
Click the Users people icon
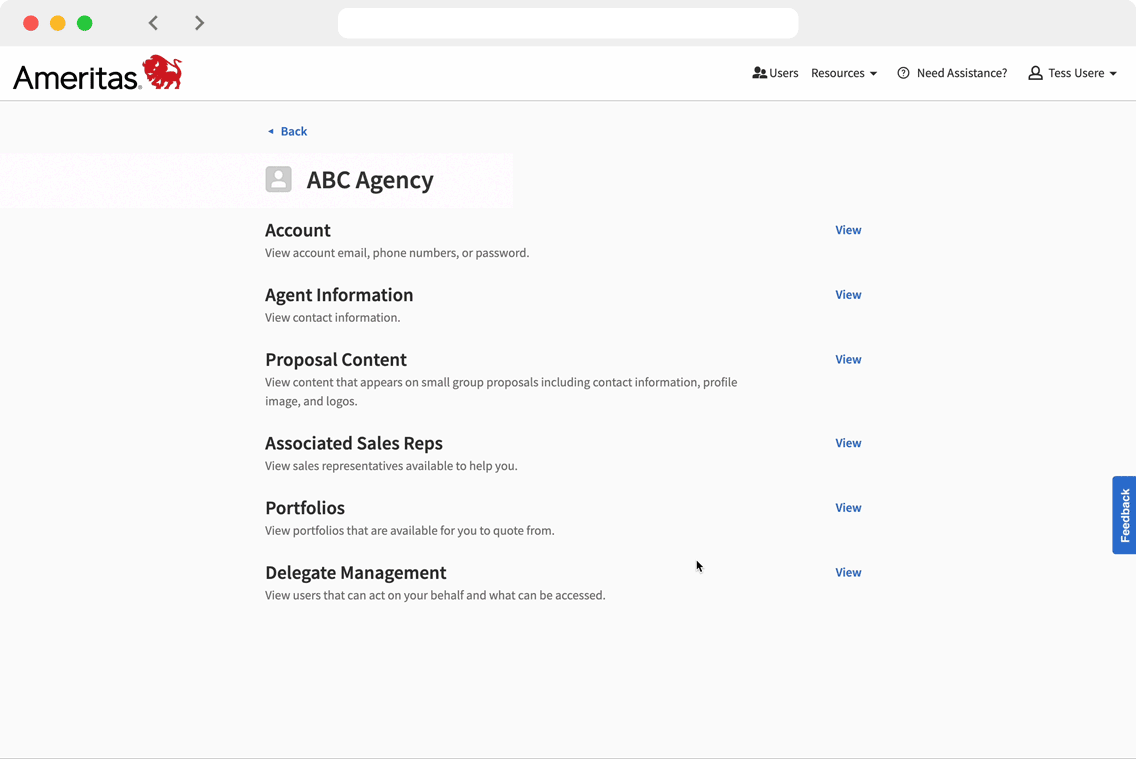tap(759, 73)
